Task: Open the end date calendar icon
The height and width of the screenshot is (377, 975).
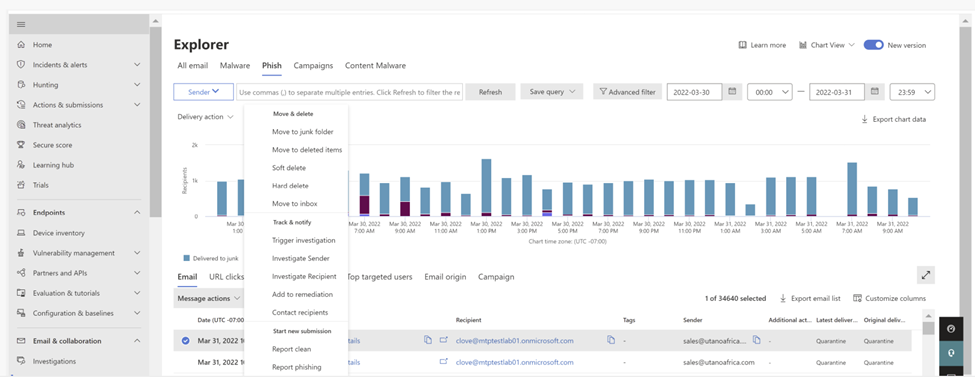Action: point(874,91)
